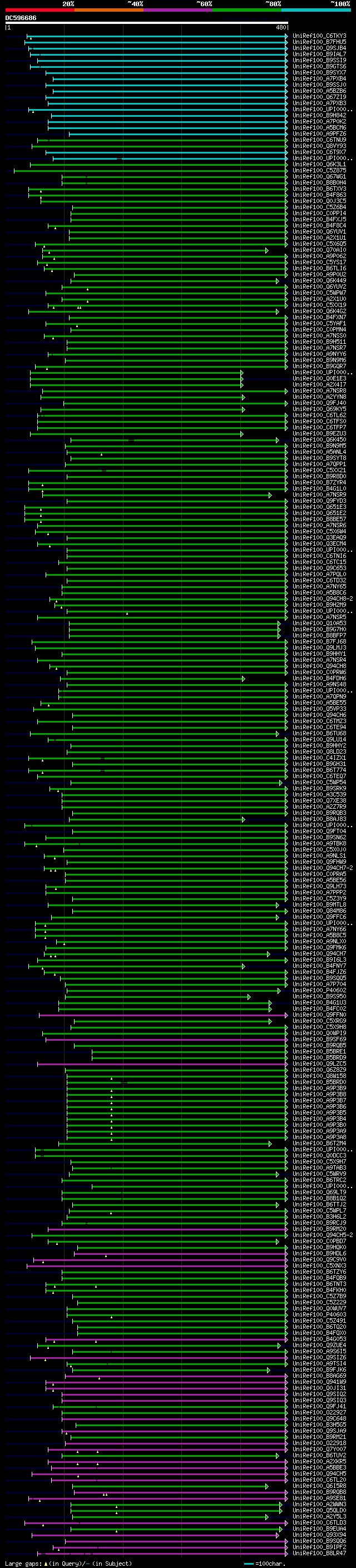Click the UniRef100_A7P0K2 label
The height and width of the screenshot is (1568, 356).
[x=319, y=121]
